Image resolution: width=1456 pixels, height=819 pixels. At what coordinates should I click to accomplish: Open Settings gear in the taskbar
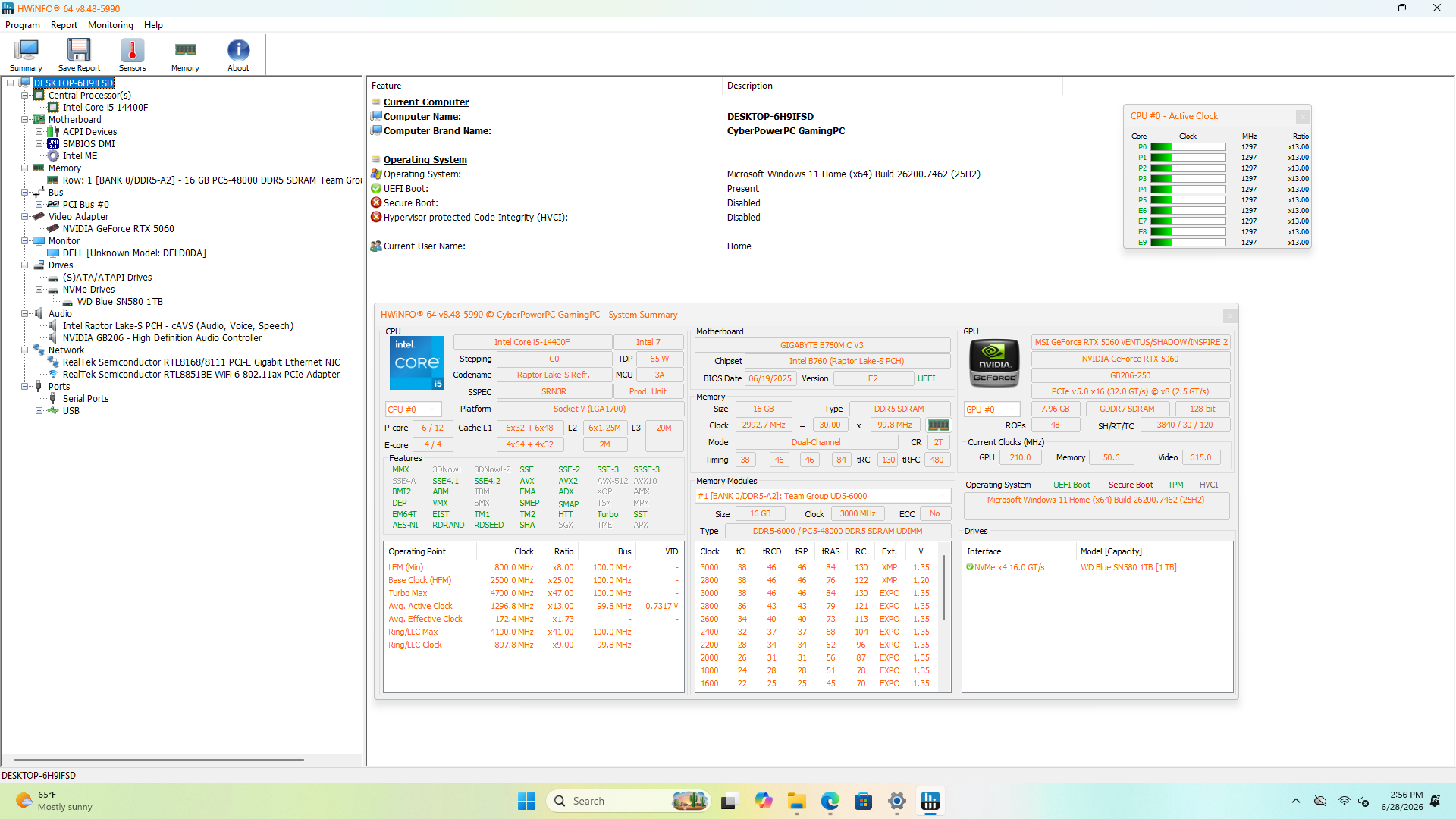[896, 801]
